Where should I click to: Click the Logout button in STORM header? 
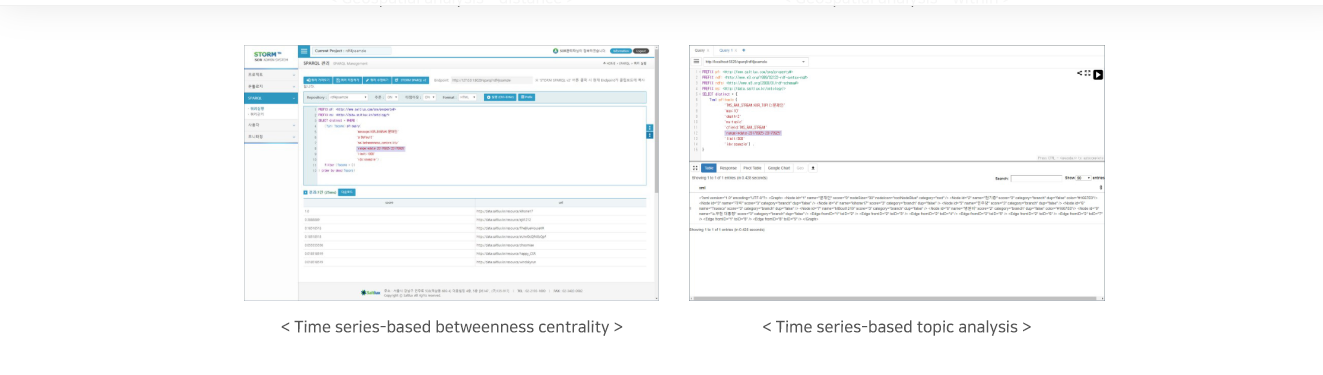click(x=641, y=51)
